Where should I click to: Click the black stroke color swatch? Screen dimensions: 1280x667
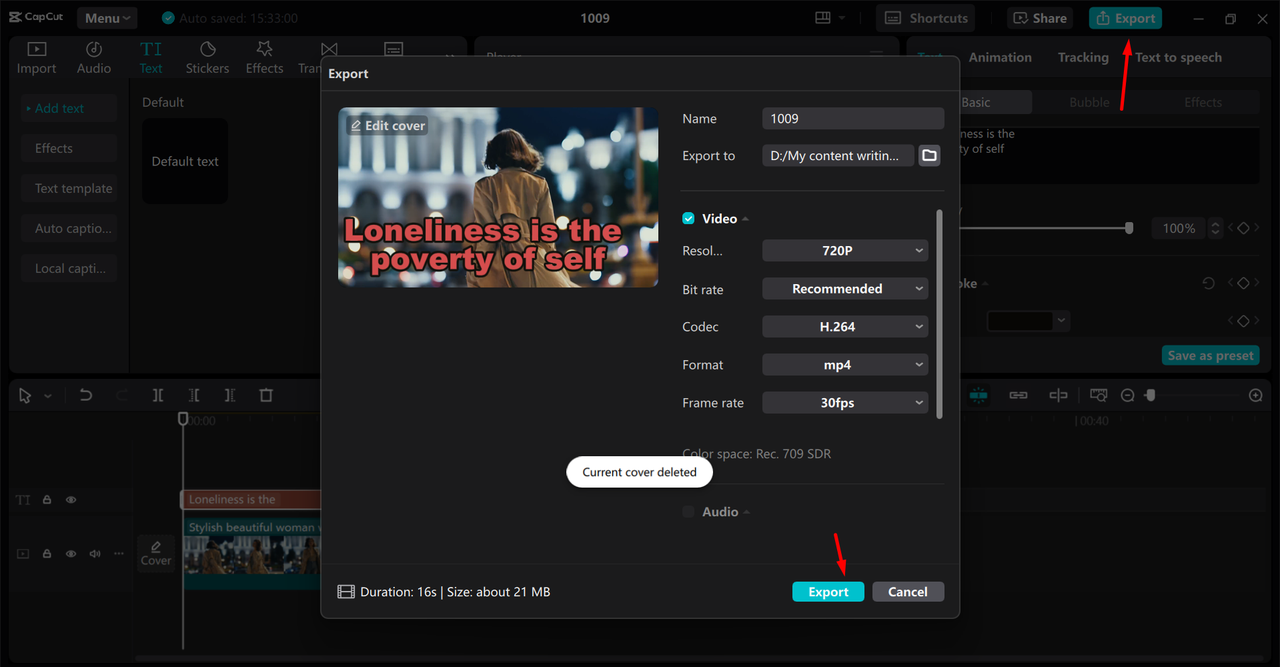coord(1020,321)
